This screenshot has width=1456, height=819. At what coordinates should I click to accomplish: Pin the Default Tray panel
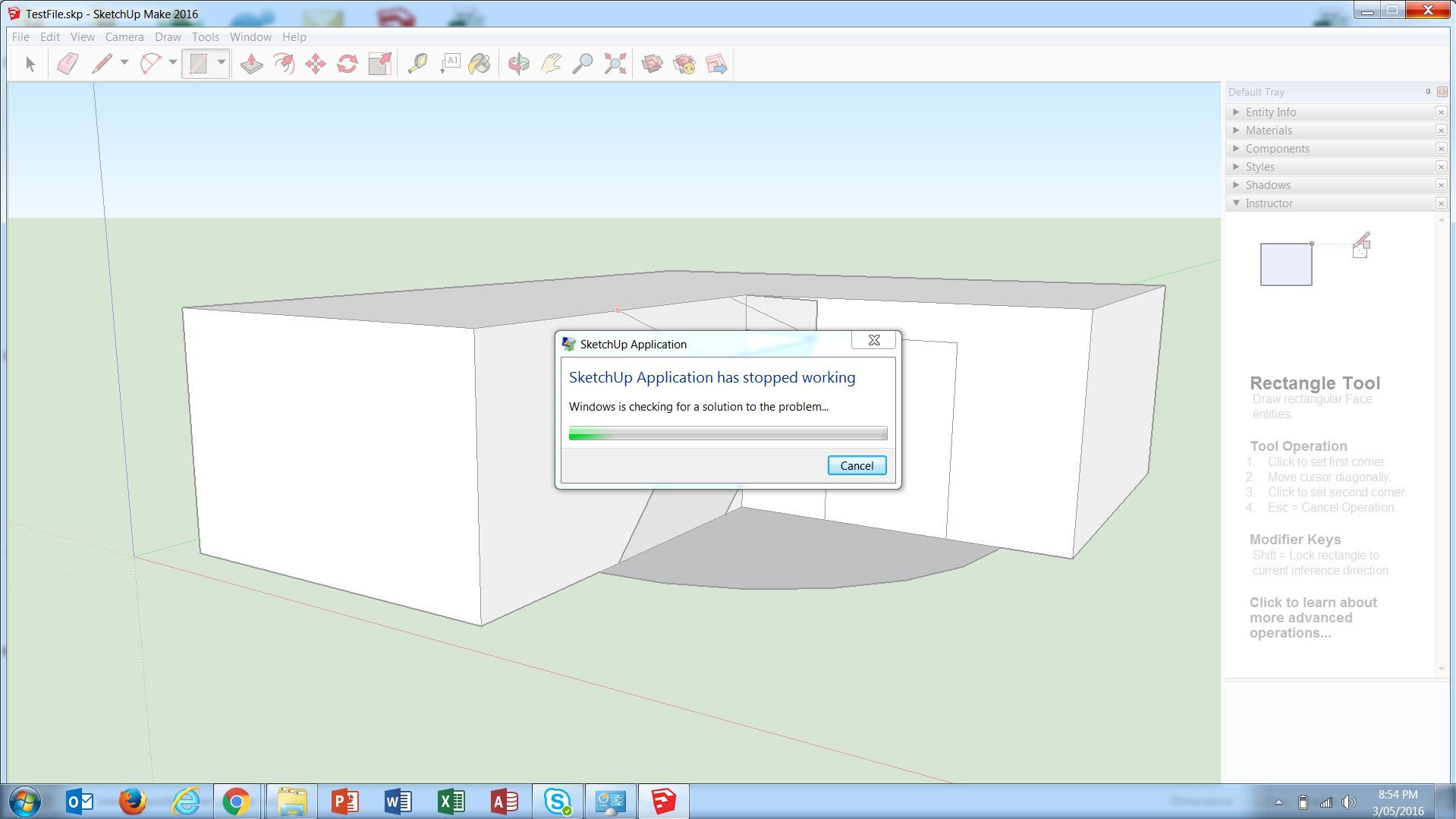(x=1427, y=91)
